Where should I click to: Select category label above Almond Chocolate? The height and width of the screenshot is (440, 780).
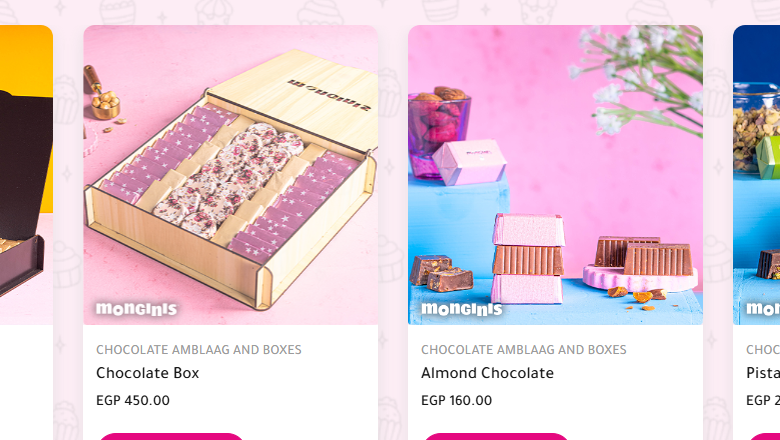coord(524,350)
